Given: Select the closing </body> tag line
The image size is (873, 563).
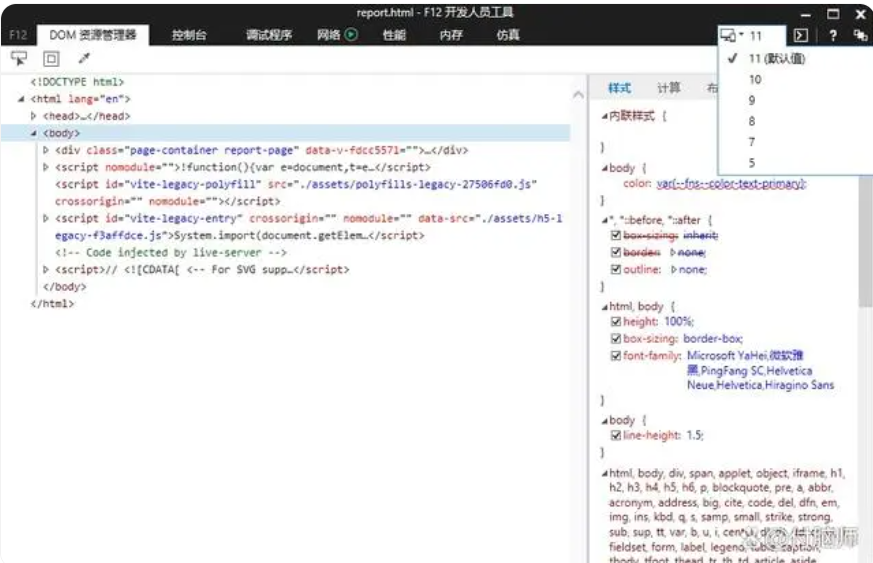Looking at the screenshot, I should tap(65, 287).
